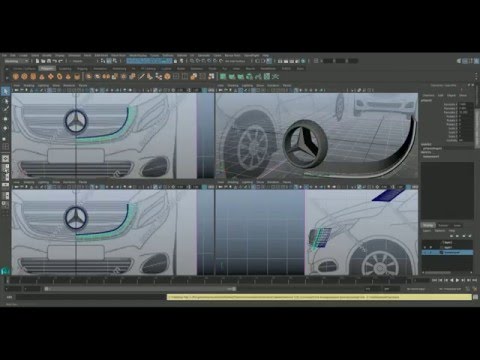Pick the Lasso select tool

point(6,101)
